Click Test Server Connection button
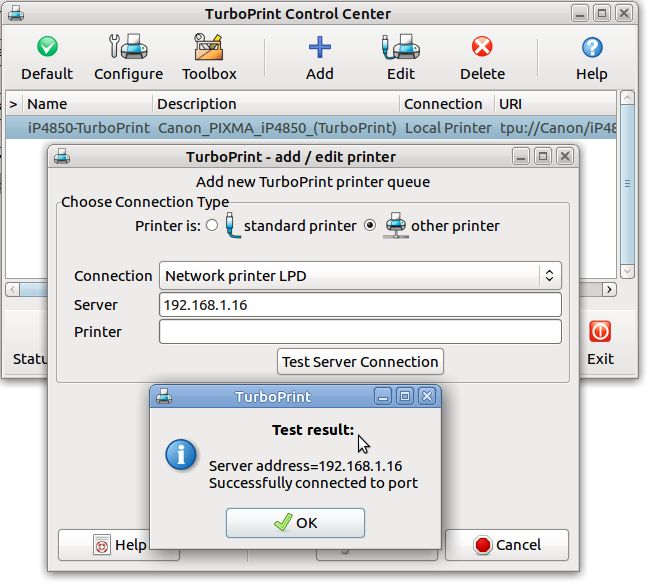The width and height of the screenshot is (650, 584). tap(360, 362)
